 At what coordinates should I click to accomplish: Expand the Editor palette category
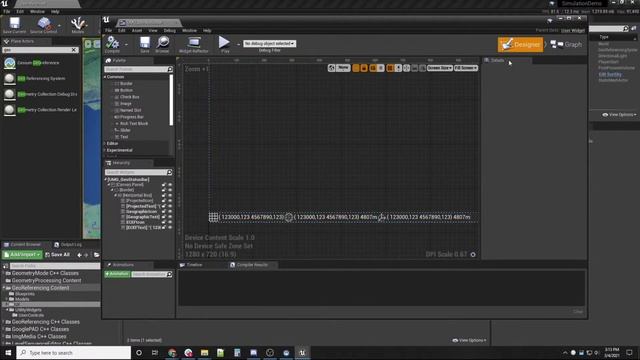(105, 144)
